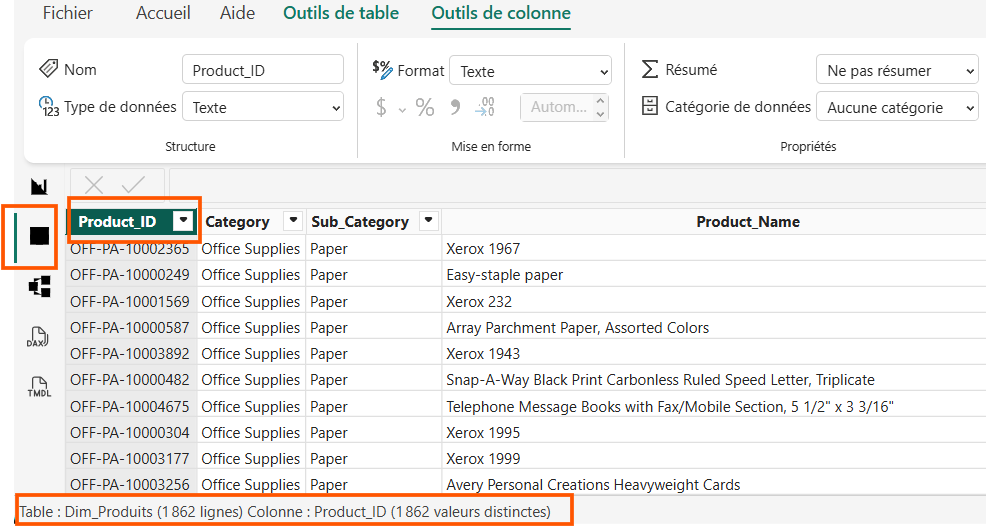
Task: Click cell OFF-PA-10001569
Action: (130, 301)
